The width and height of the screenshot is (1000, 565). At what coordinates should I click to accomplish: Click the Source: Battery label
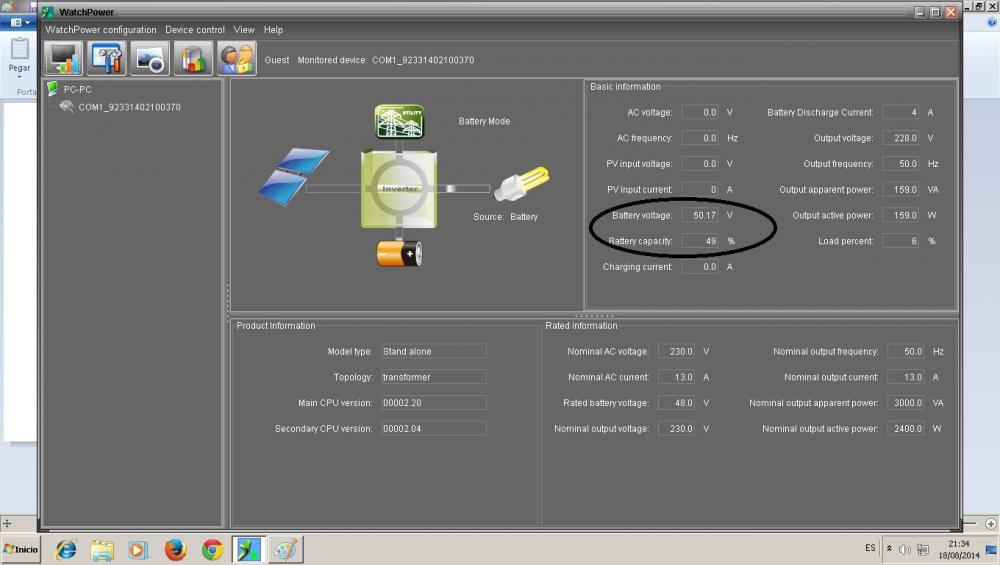click(505, 217)
